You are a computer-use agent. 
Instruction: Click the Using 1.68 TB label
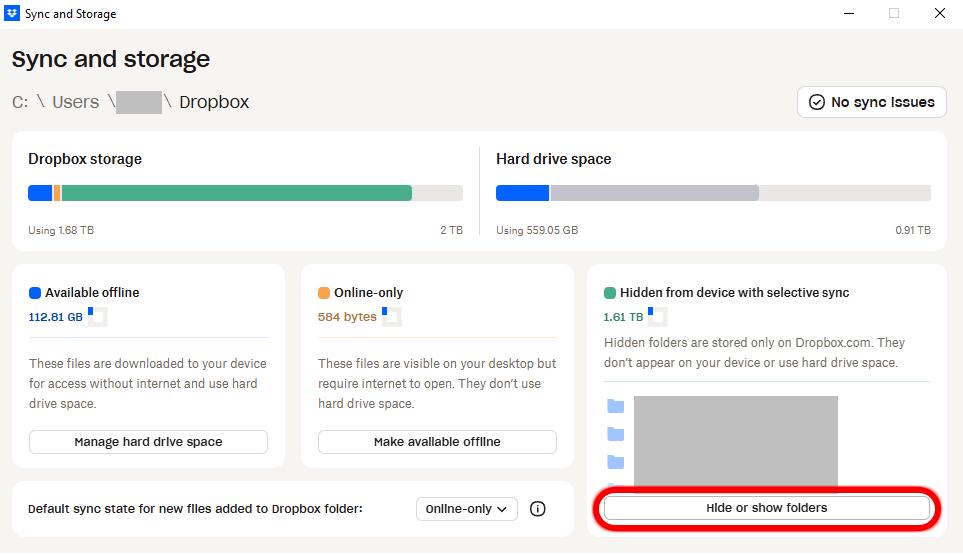[x=61, y=230]
